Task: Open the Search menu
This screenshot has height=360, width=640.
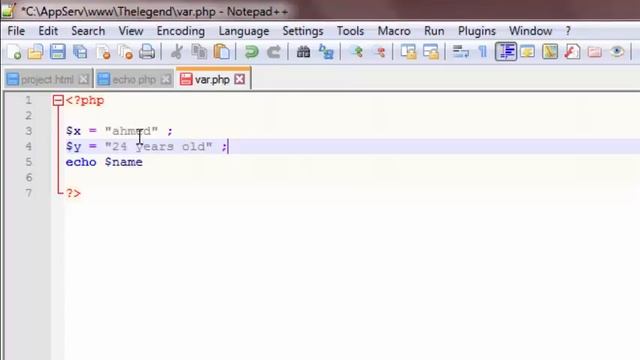Action: tap(88, 31)
